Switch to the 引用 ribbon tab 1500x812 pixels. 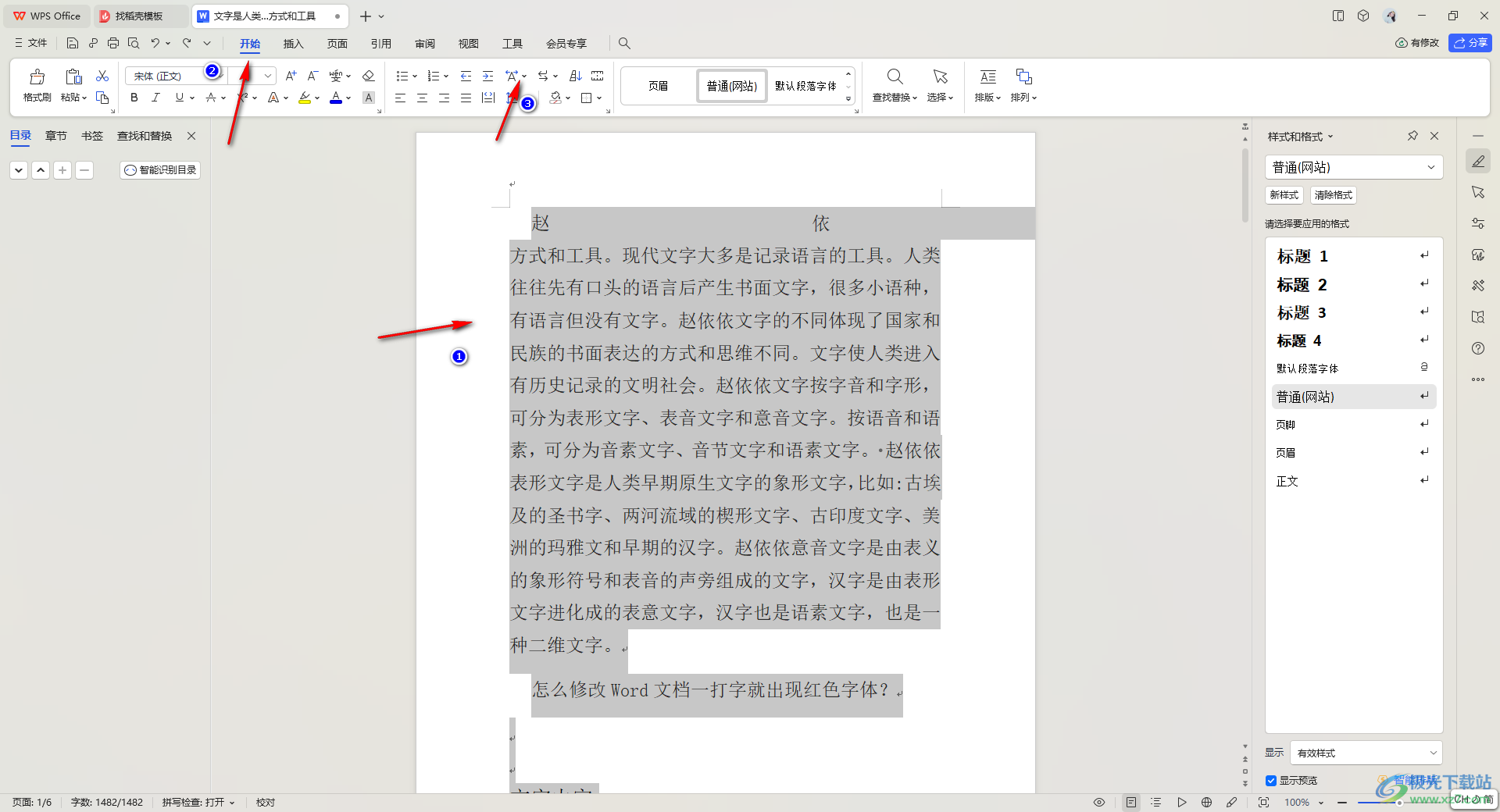tap(381, 44)
